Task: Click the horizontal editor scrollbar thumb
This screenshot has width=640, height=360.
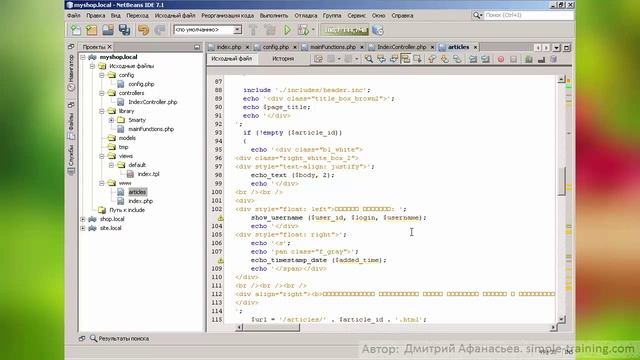Action: coord(271,327)
